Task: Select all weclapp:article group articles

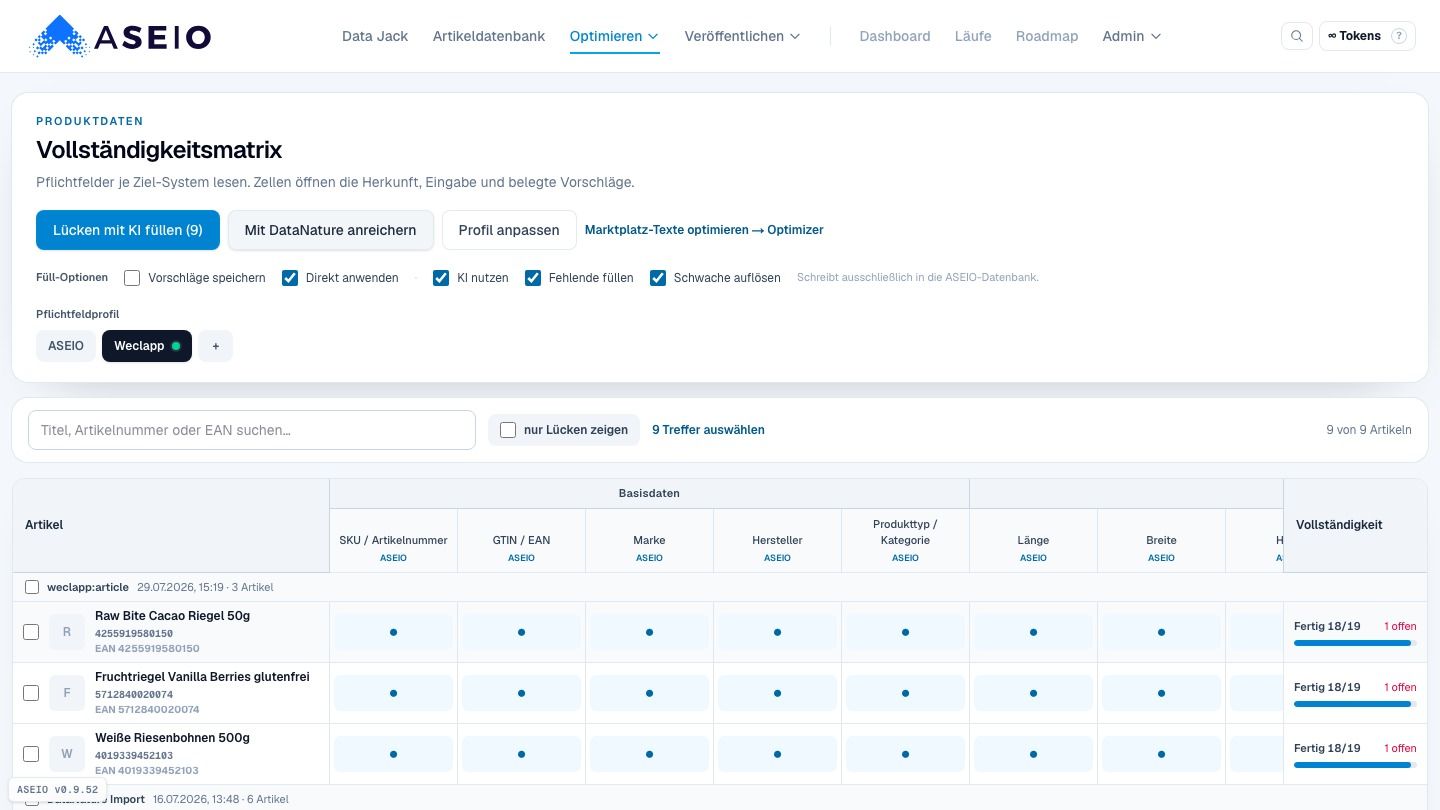Action: (32, 587)
